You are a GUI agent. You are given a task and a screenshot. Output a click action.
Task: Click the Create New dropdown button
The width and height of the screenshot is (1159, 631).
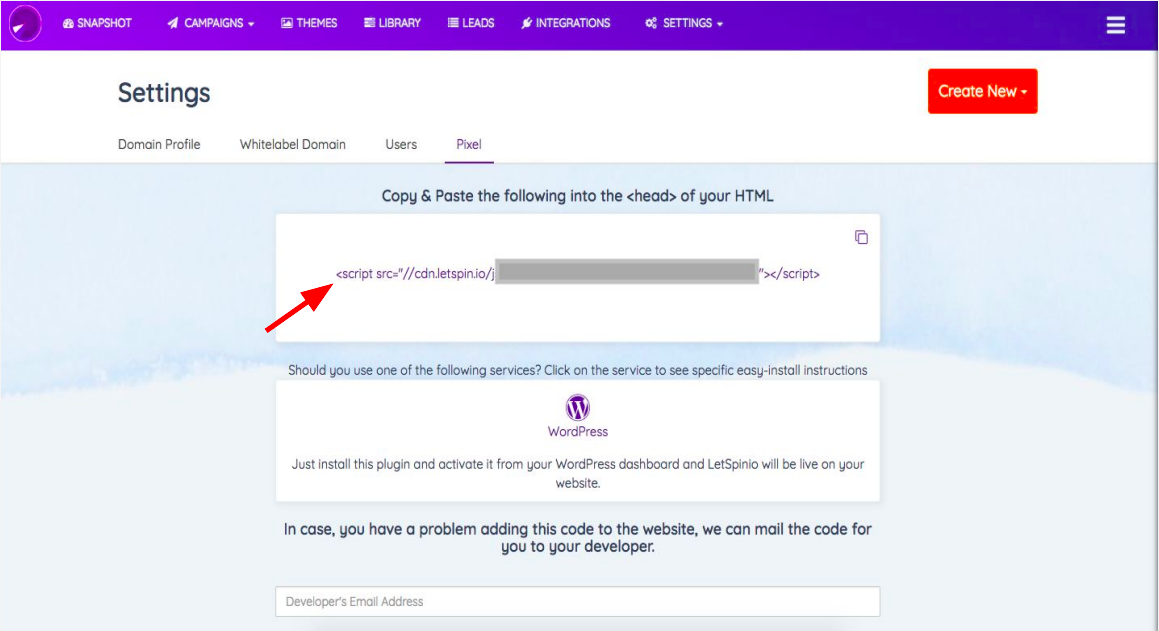coord(982,91)
